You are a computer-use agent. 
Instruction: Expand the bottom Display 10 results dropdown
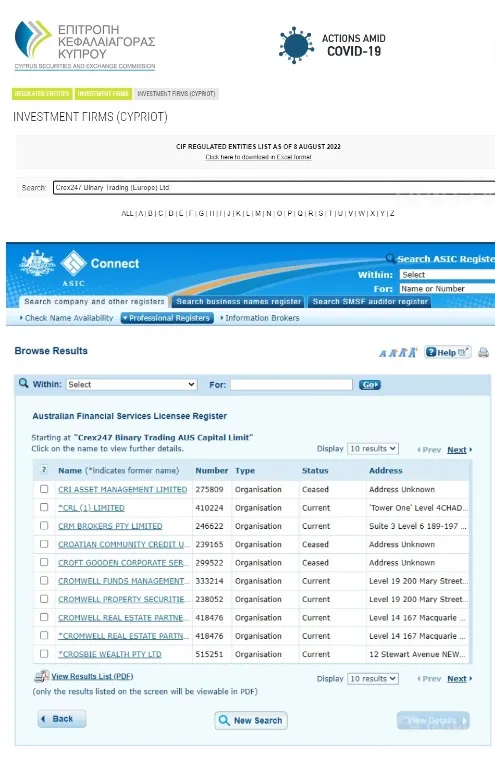[373, 679]
